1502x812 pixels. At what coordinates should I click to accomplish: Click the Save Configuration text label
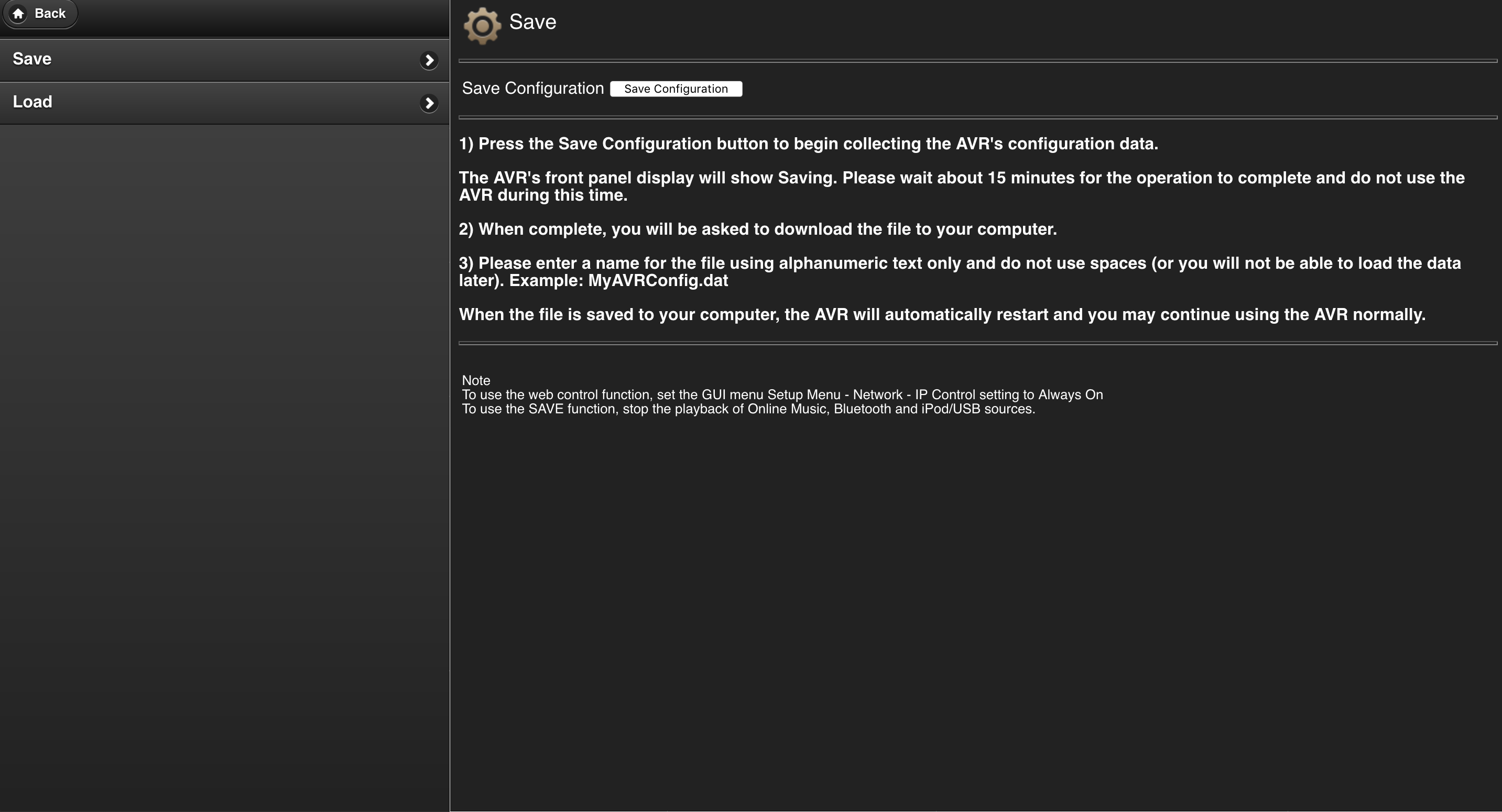pos(532,89)
